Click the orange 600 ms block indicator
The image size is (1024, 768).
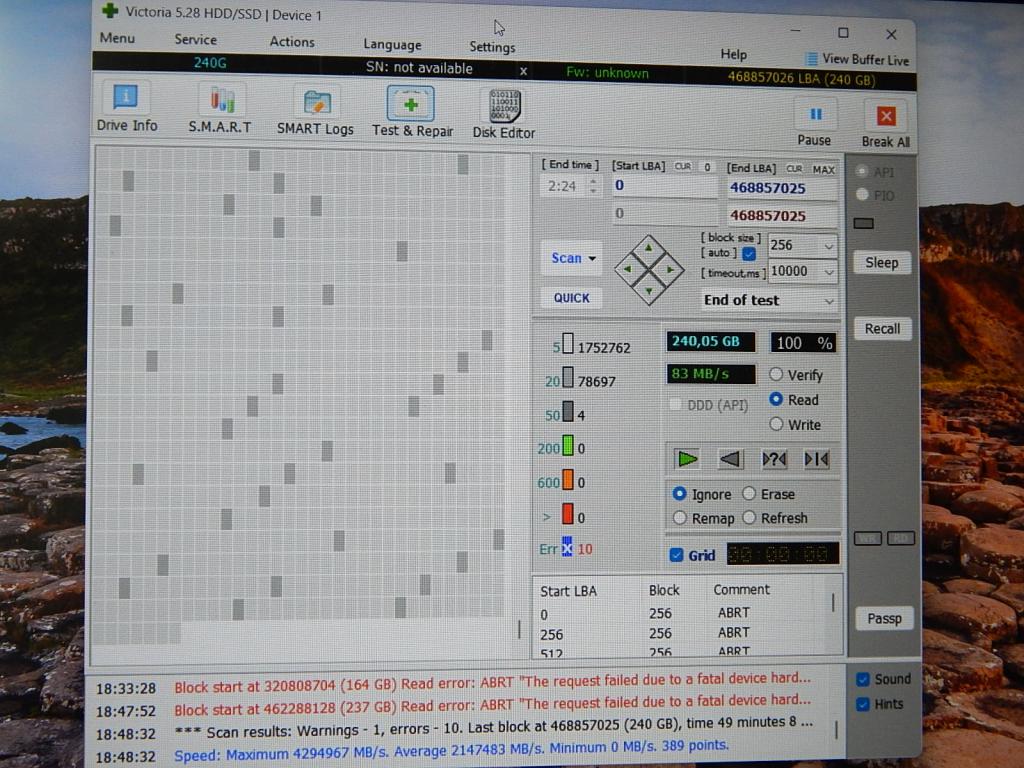coord(568,481)
